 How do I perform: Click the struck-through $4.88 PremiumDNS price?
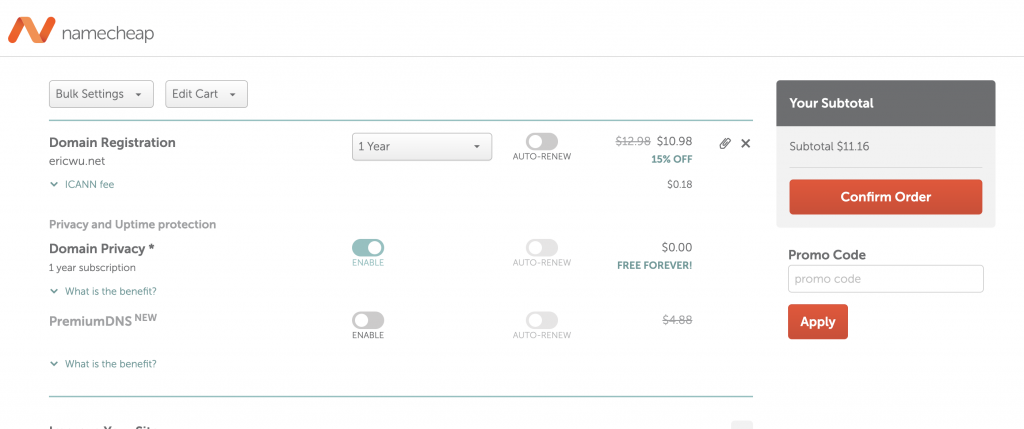(x=677, y=320)
